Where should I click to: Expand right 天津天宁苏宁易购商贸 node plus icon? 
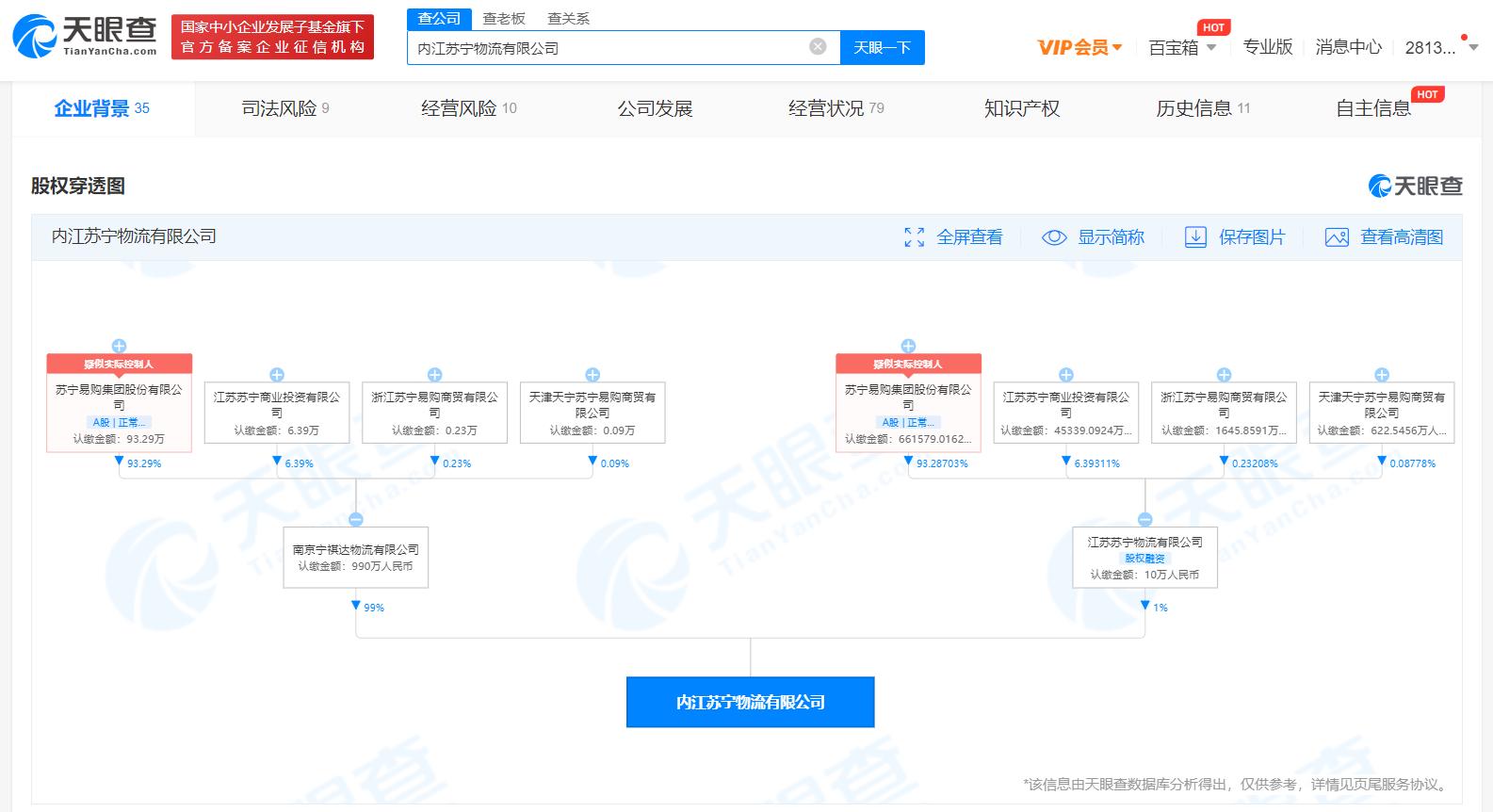(x=1382, y=375)
